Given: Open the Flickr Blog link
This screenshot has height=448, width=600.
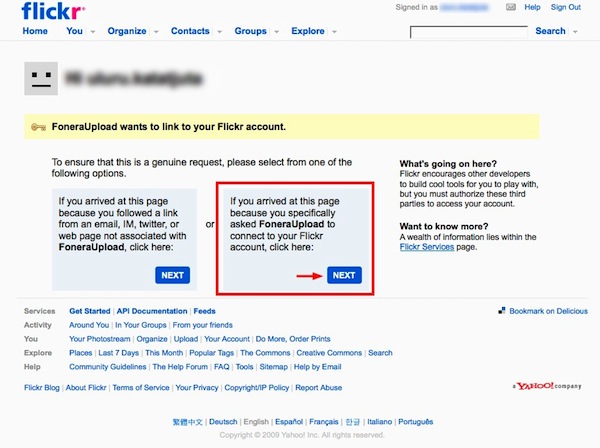Looking at the screenshot, I should [42, 388].
